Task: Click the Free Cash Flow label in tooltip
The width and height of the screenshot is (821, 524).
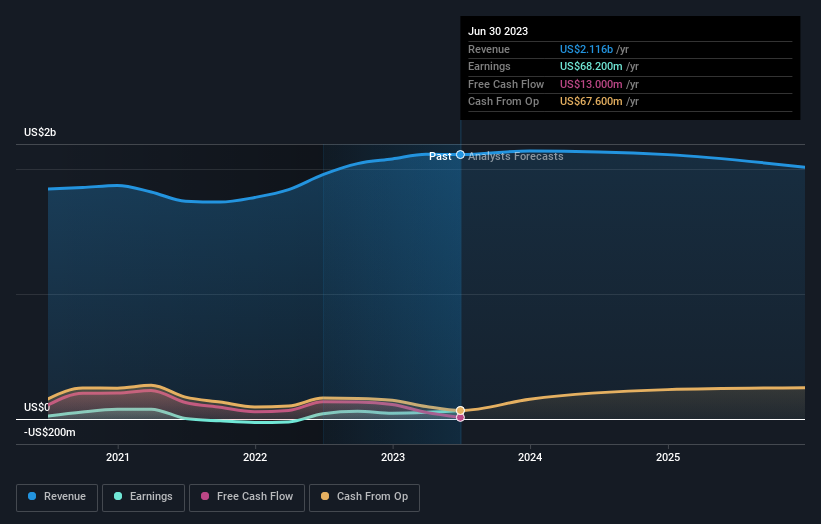Action: (x=506, y=84)
